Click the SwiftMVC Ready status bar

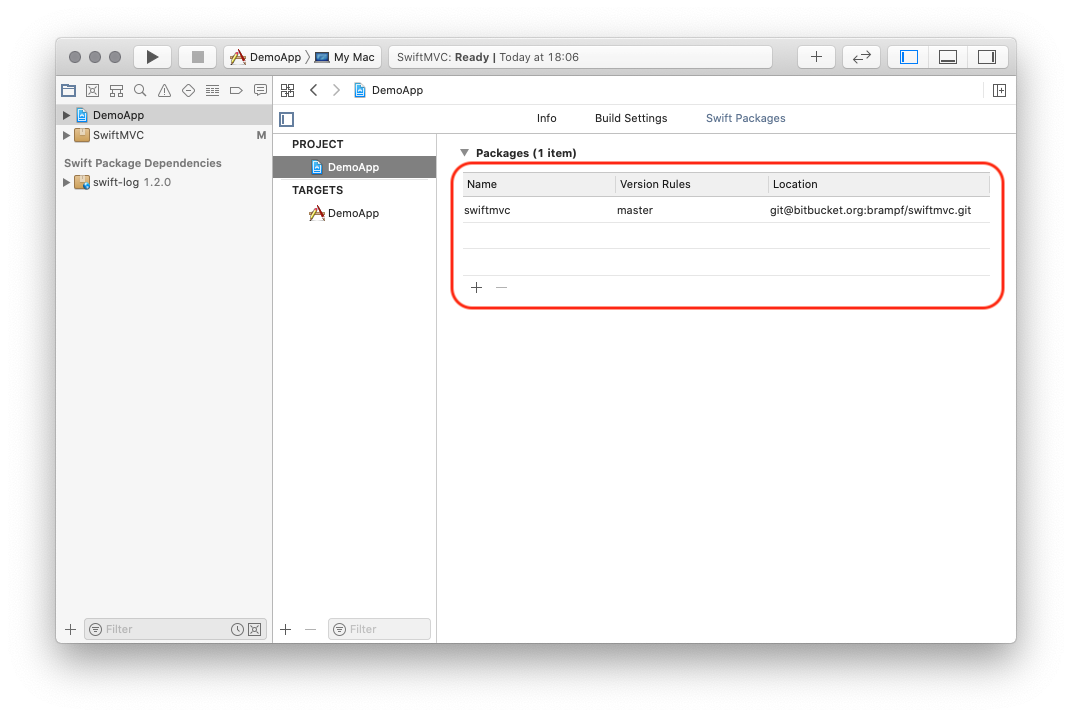click(580, 57)
